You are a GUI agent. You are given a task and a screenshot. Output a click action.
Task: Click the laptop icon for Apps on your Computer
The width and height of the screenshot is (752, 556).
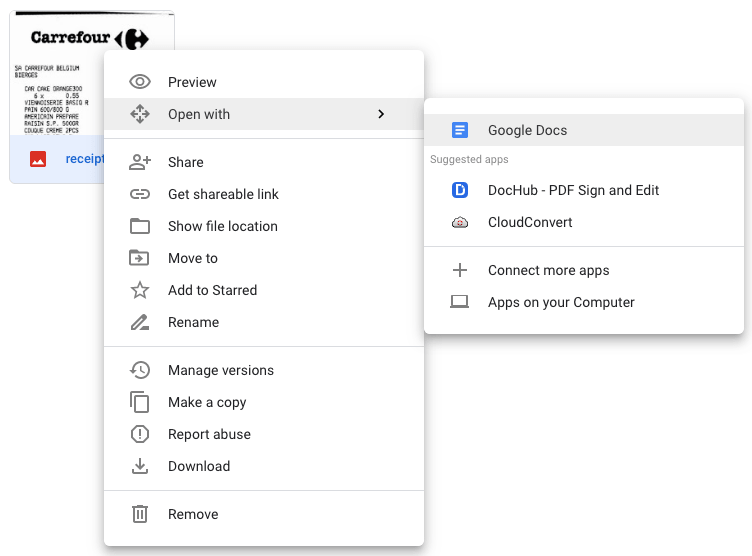click(460, 302)
